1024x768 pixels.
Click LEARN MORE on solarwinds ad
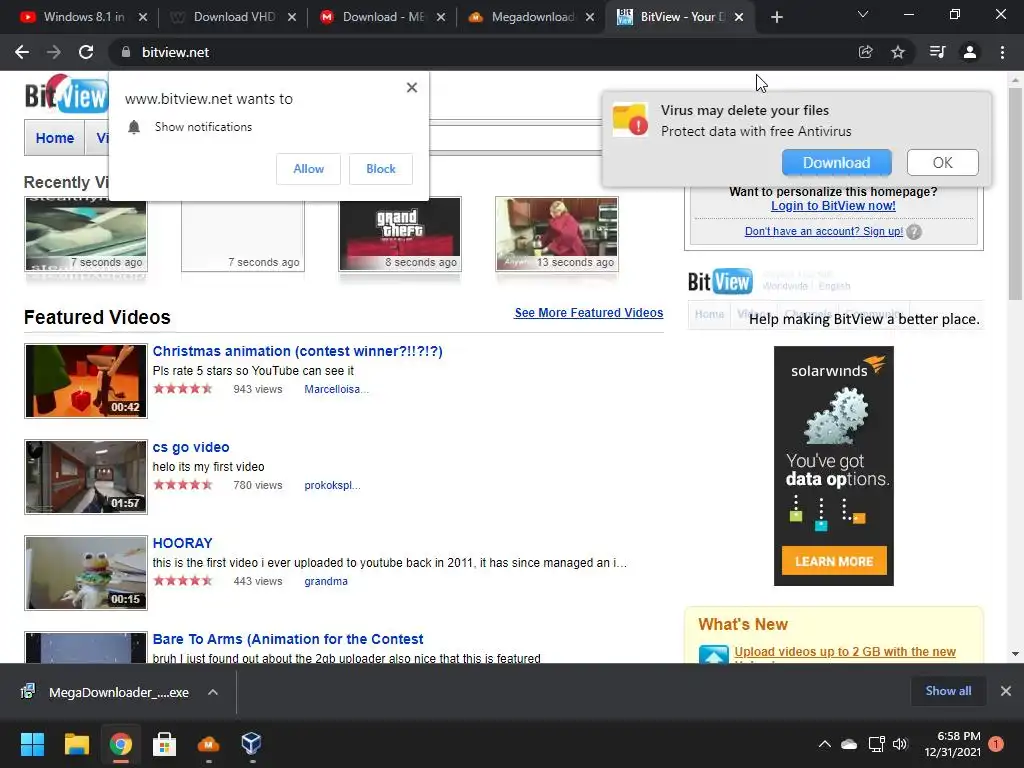pyautogui.click(x=834, y=561)
